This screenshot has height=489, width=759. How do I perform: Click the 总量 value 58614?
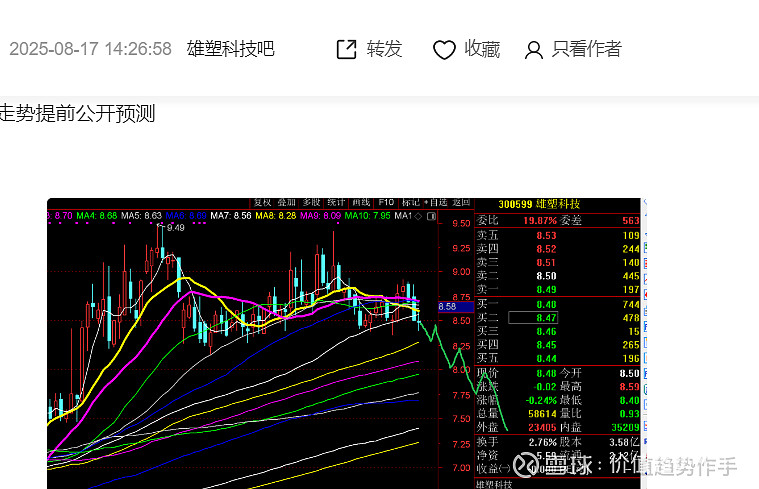(542, 414)
